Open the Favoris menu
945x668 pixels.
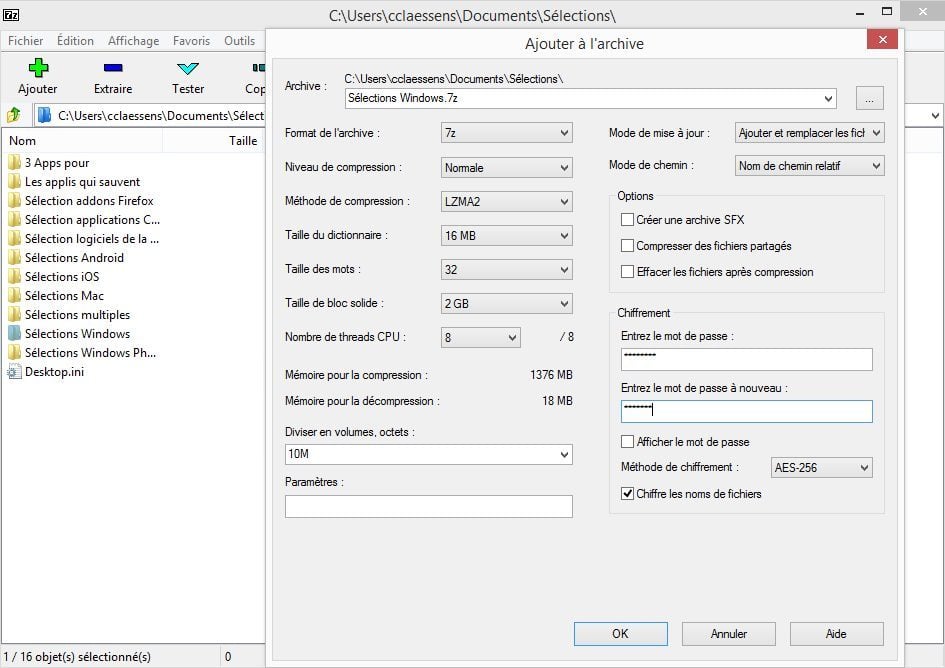click(x=191, y=41)
